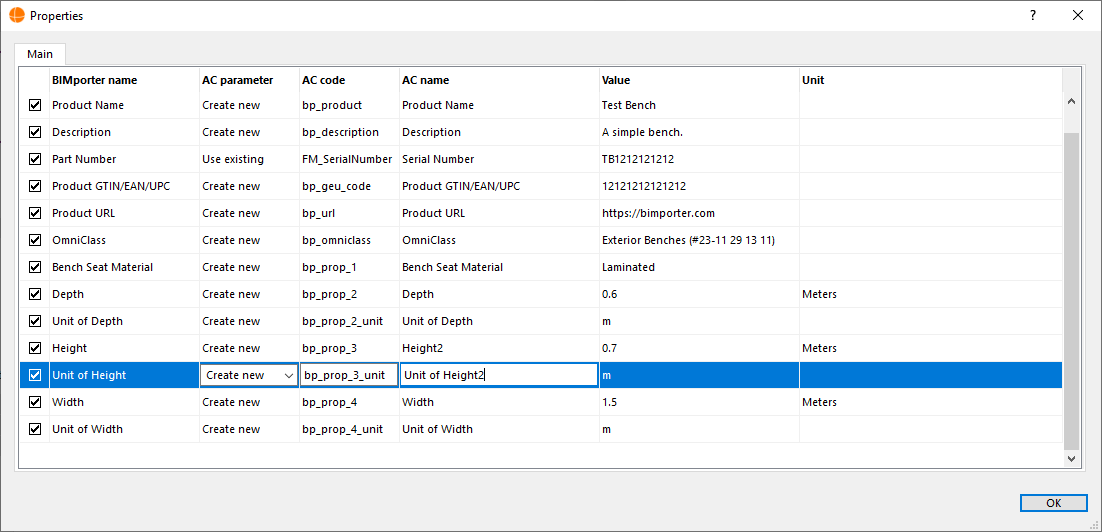Uncheck the Unit of Depth checkbox
This screenshot has height=532, width=1102.
34,321
